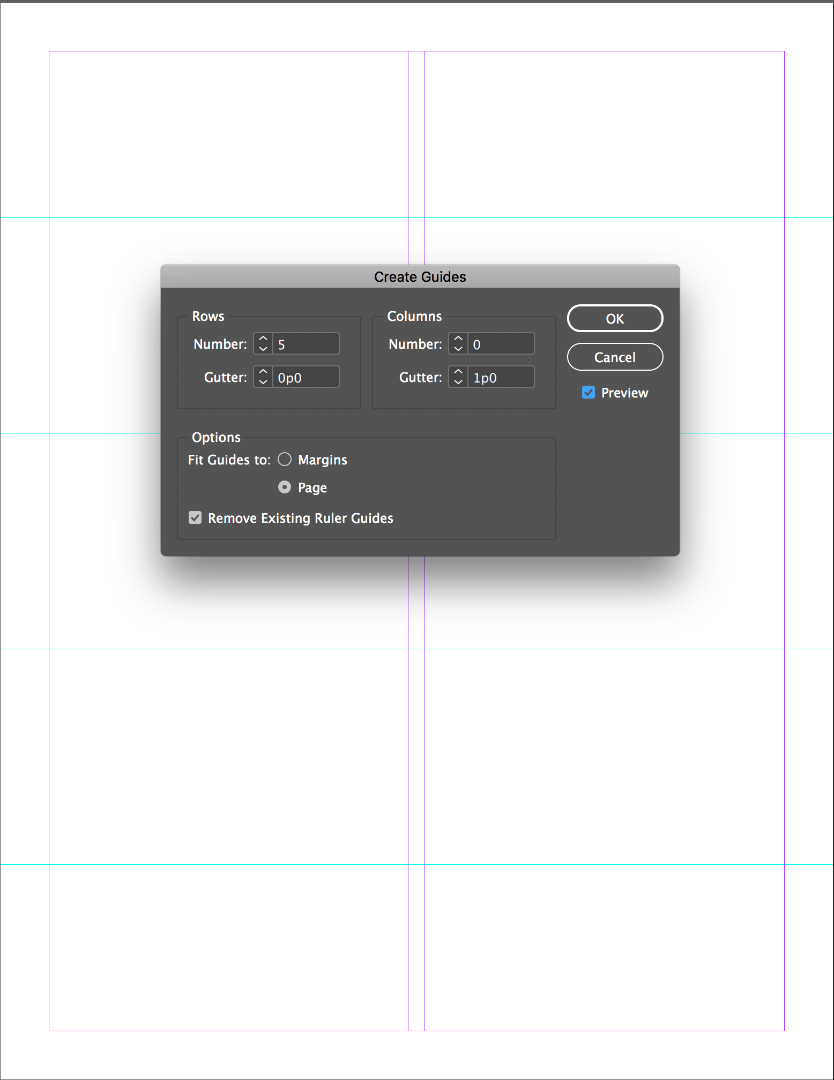This screenshot has width=834, height=1080.
Task: Click the Create Guides title bar
Action: pyautogui.click(x=420, y=276)
